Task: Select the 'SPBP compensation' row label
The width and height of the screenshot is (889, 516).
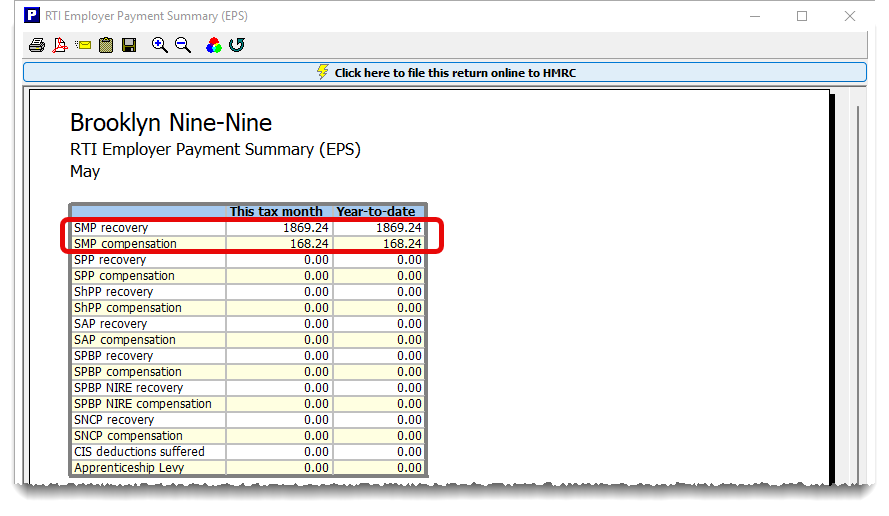Action: tap(128, 371)
